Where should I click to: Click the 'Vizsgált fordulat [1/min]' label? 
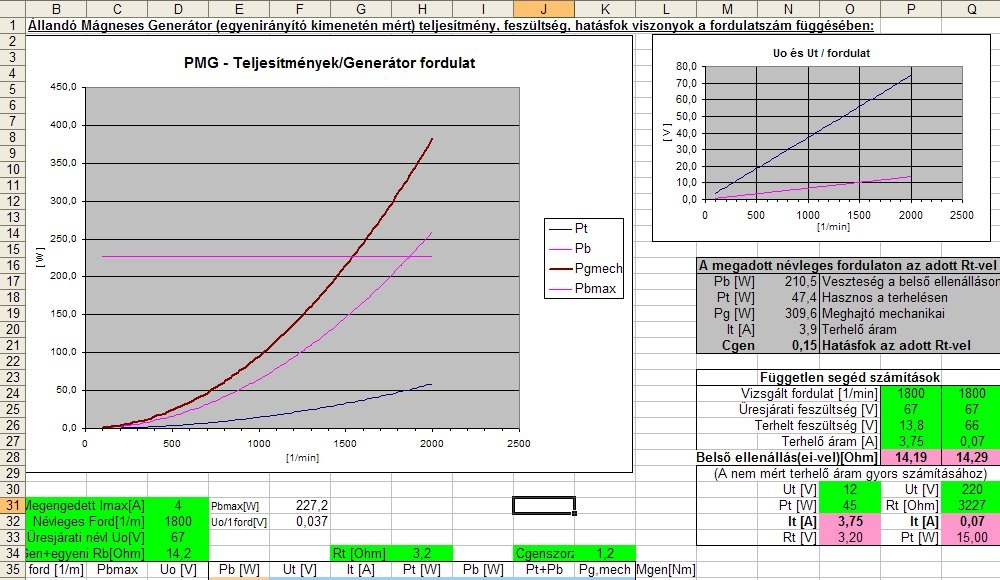click(x=809, y=393)
